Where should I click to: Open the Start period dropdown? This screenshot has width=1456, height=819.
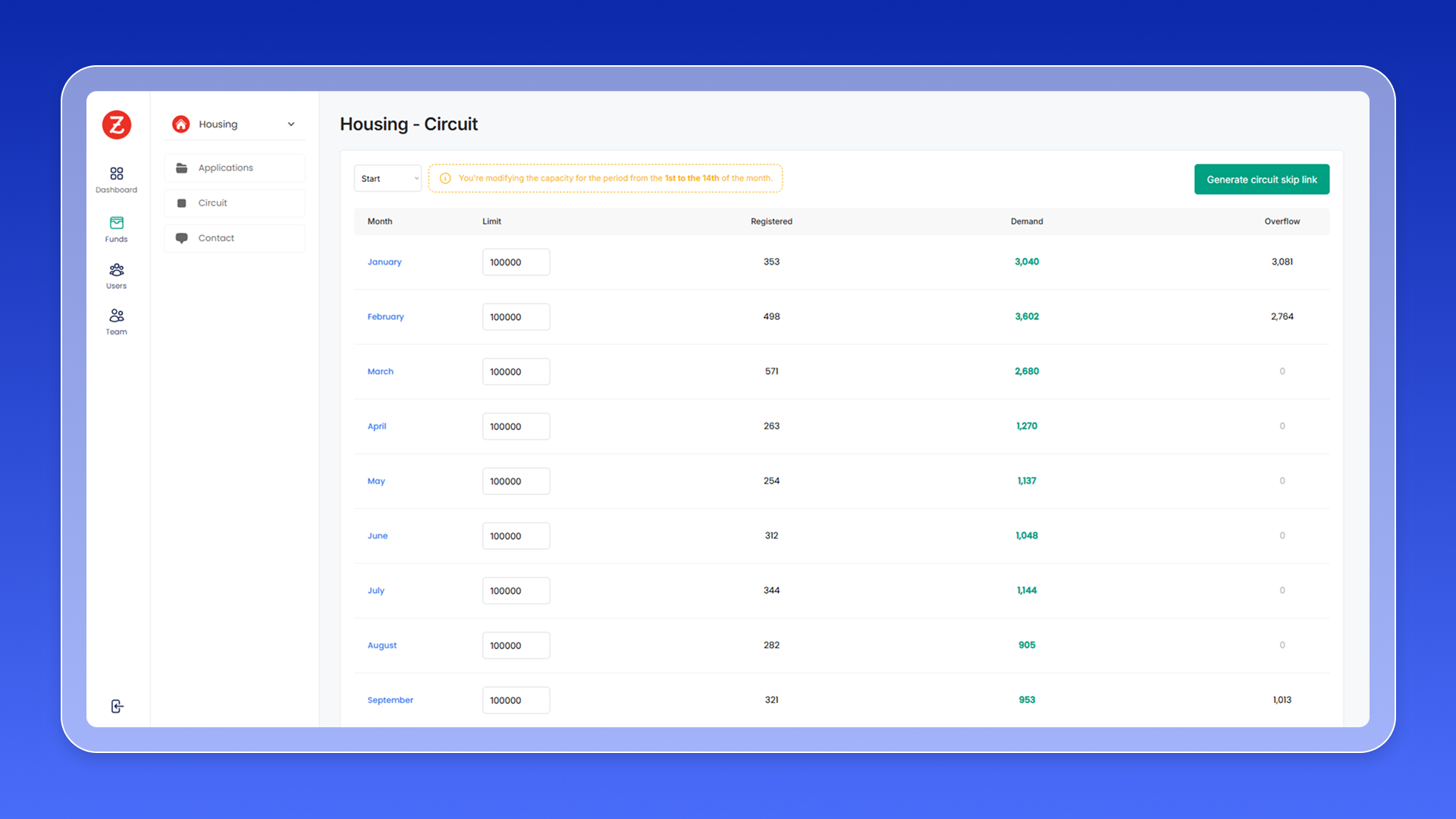click(x=388, y=179)
